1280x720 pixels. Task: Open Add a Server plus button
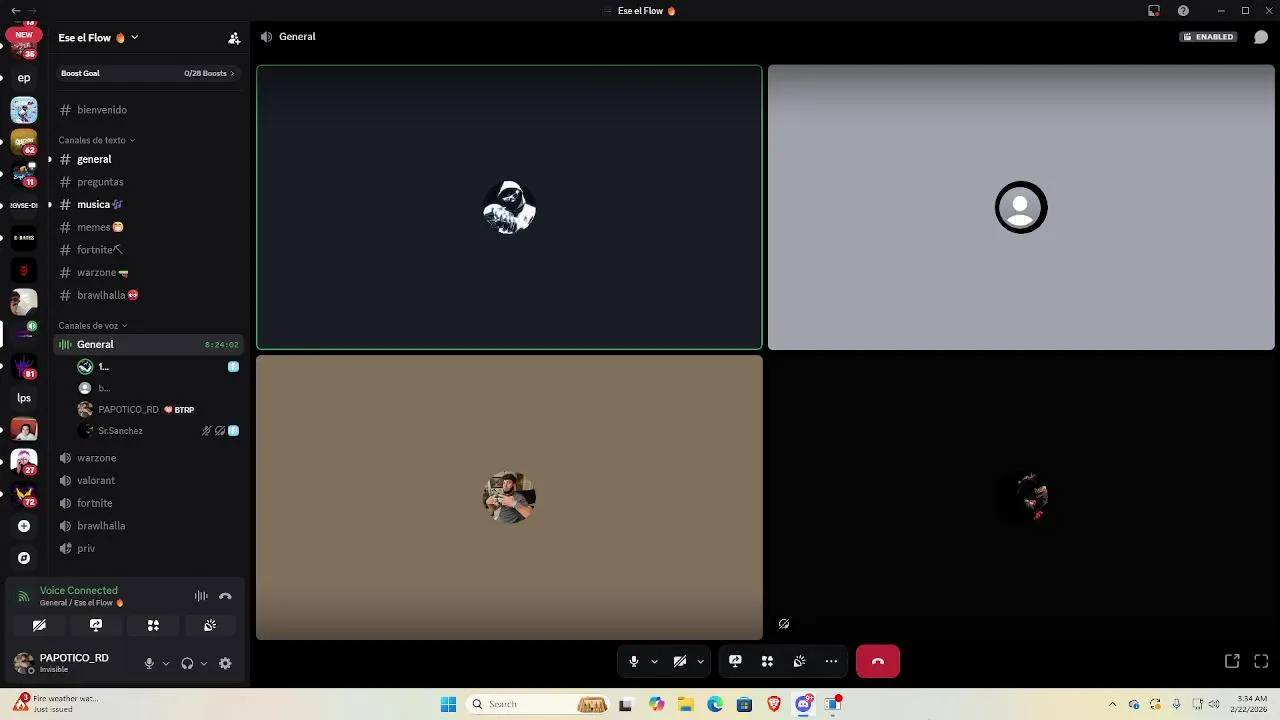pyautogui.click(x=24, y=526)
